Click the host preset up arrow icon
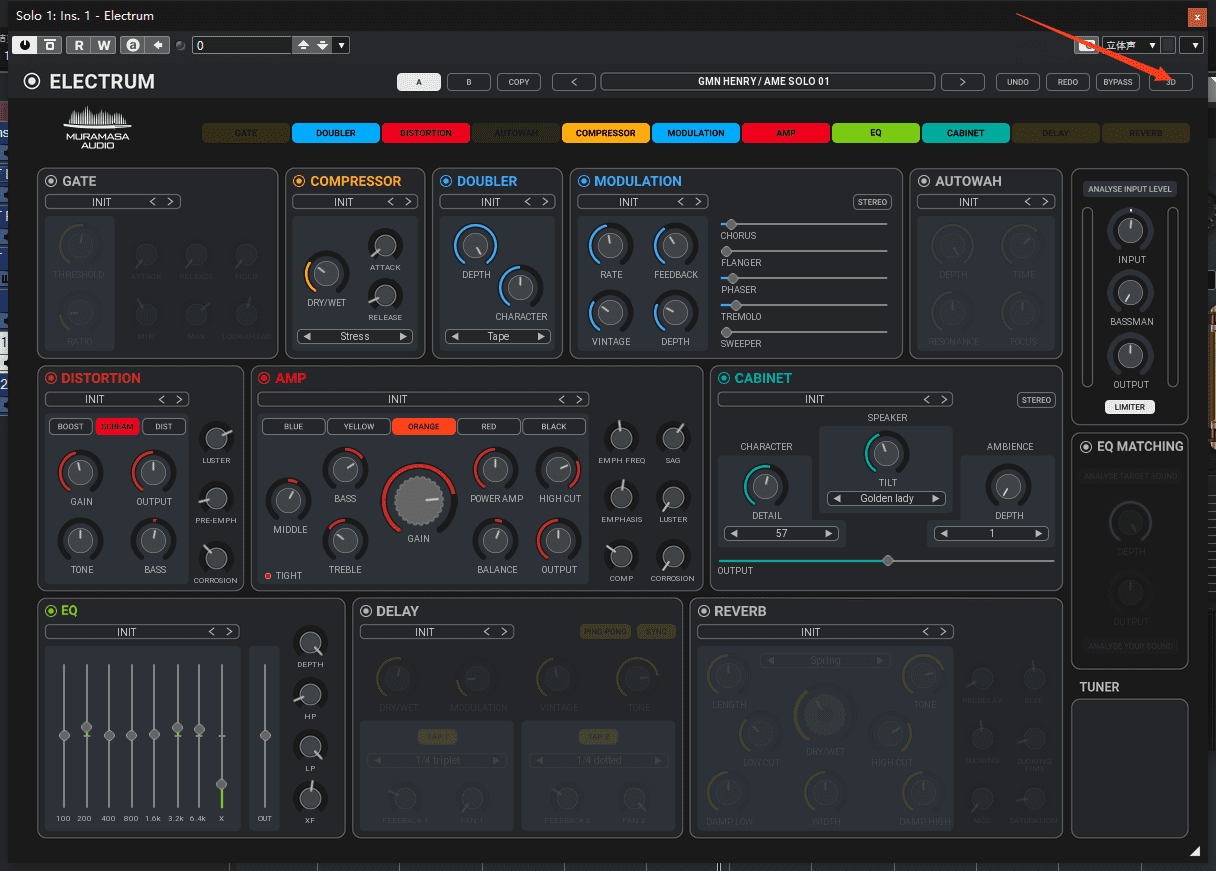This screenshot has width=1216, height=871. click(303, 45)
